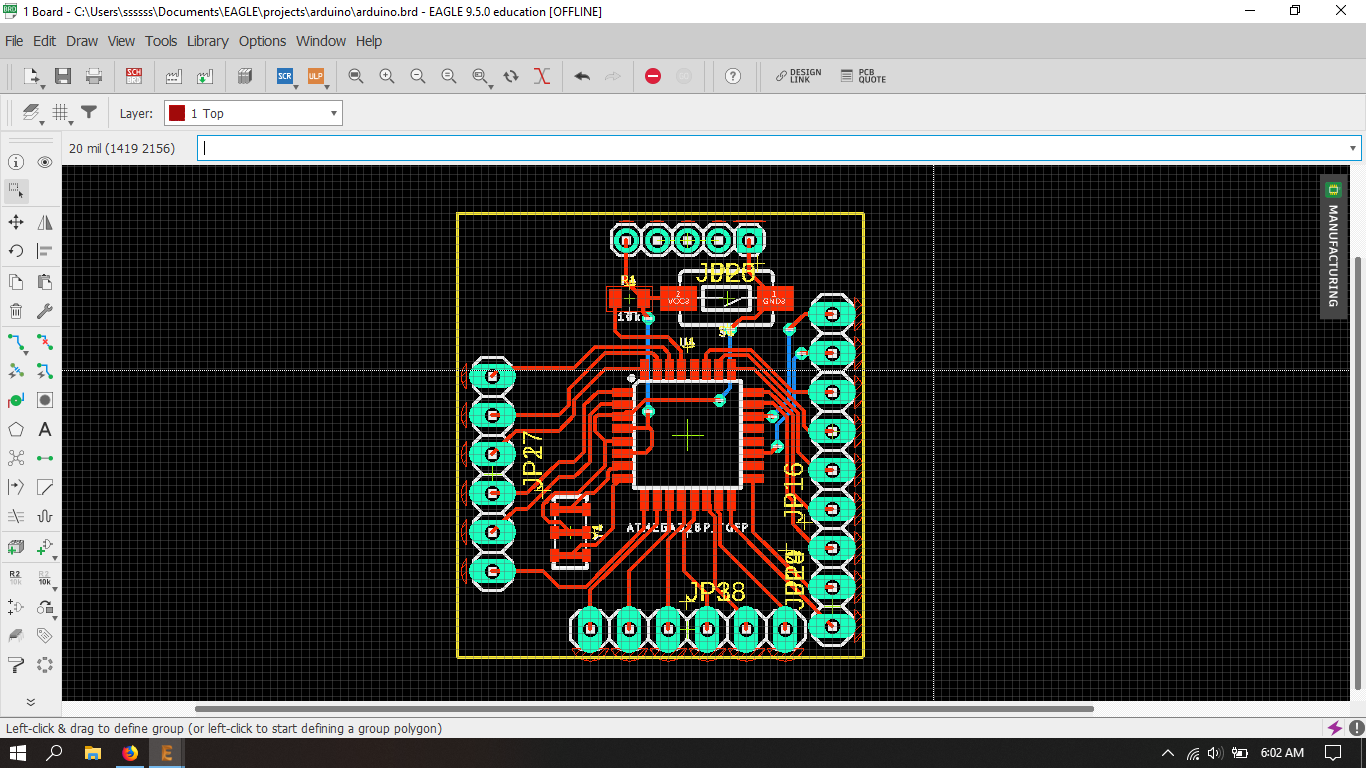This screenshot has width=1366, height=768.
Task: Select the Text tool
Action: pyautogui.click(x=45, y=429)
